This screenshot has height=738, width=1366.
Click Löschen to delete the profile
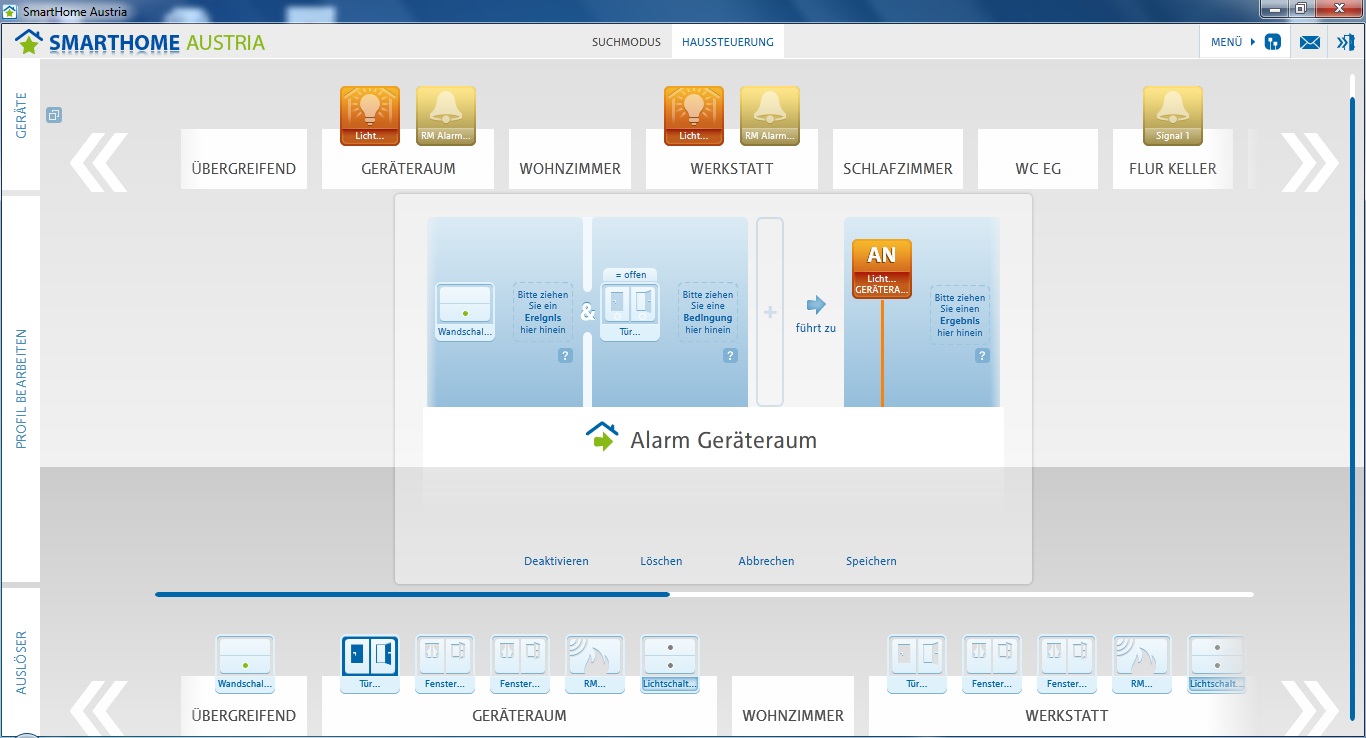(661, 561)
